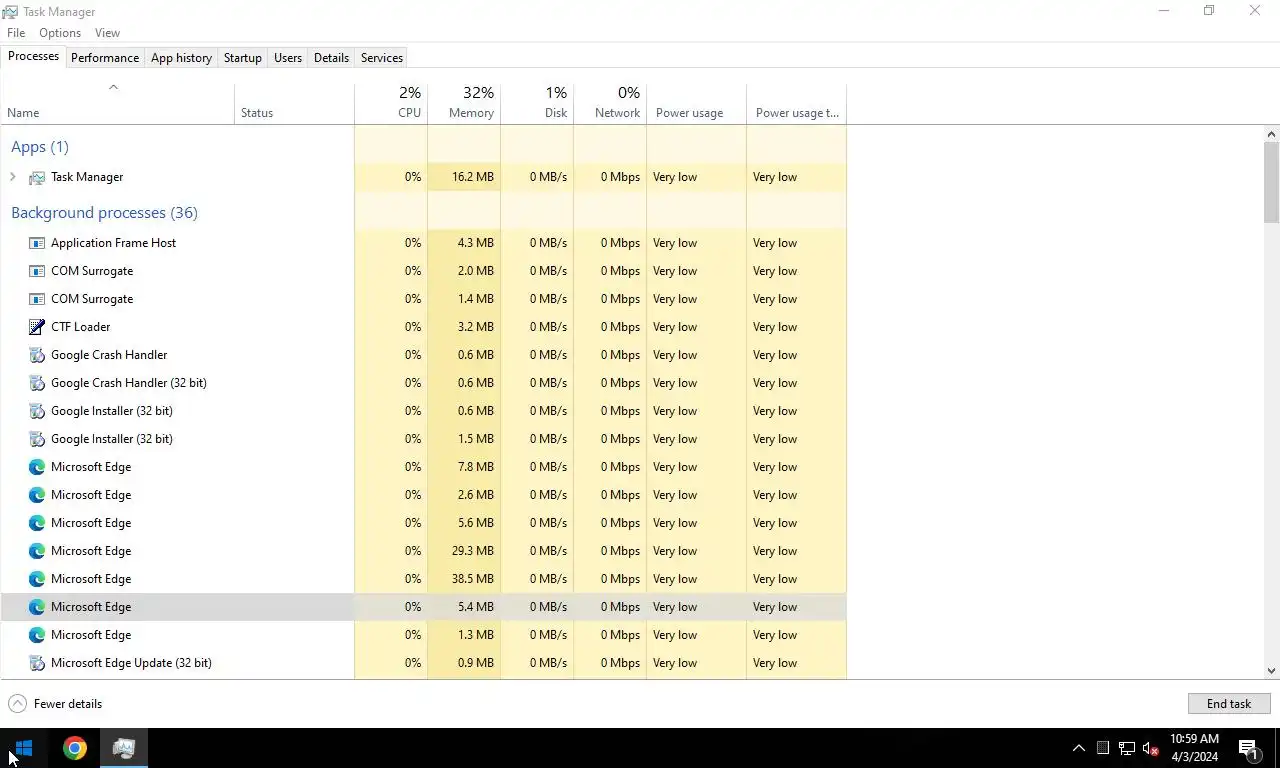The height and width of the screenshot is (768, 1280).
Task: Click scrollbar down arrow in process list
Action: click(1271, 671)
